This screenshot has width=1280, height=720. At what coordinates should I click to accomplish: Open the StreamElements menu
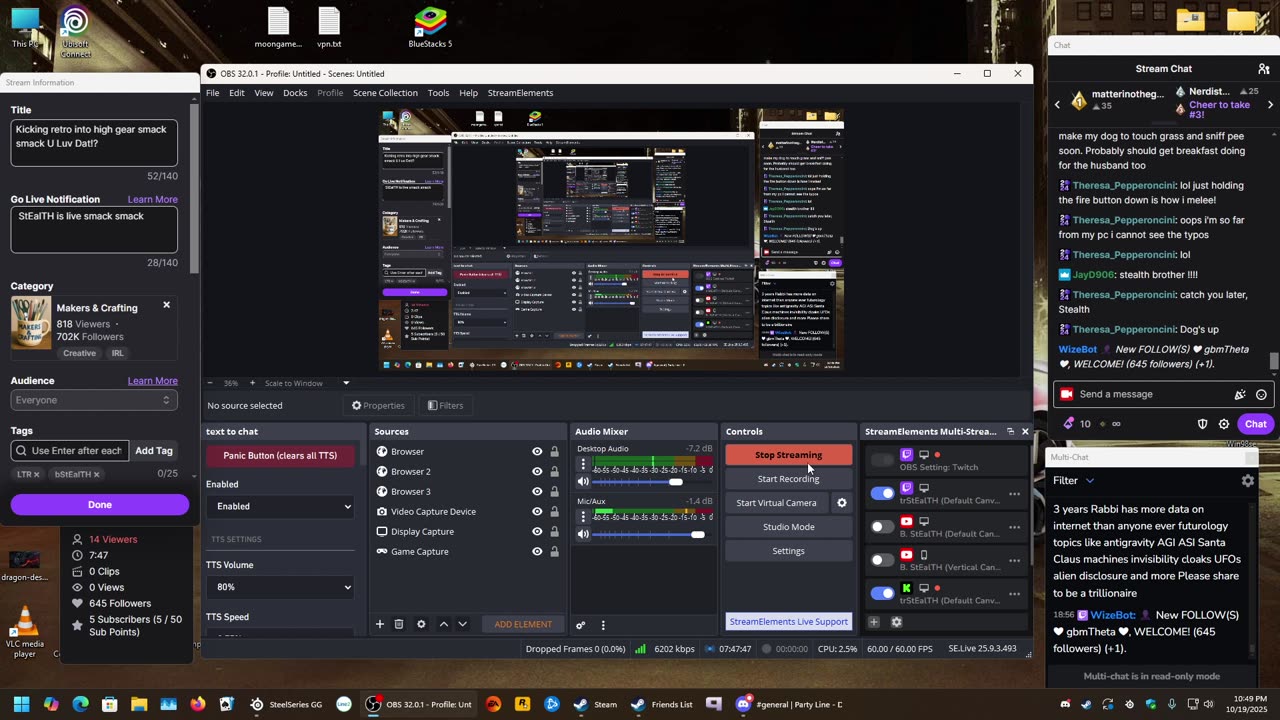coord(520,93)
